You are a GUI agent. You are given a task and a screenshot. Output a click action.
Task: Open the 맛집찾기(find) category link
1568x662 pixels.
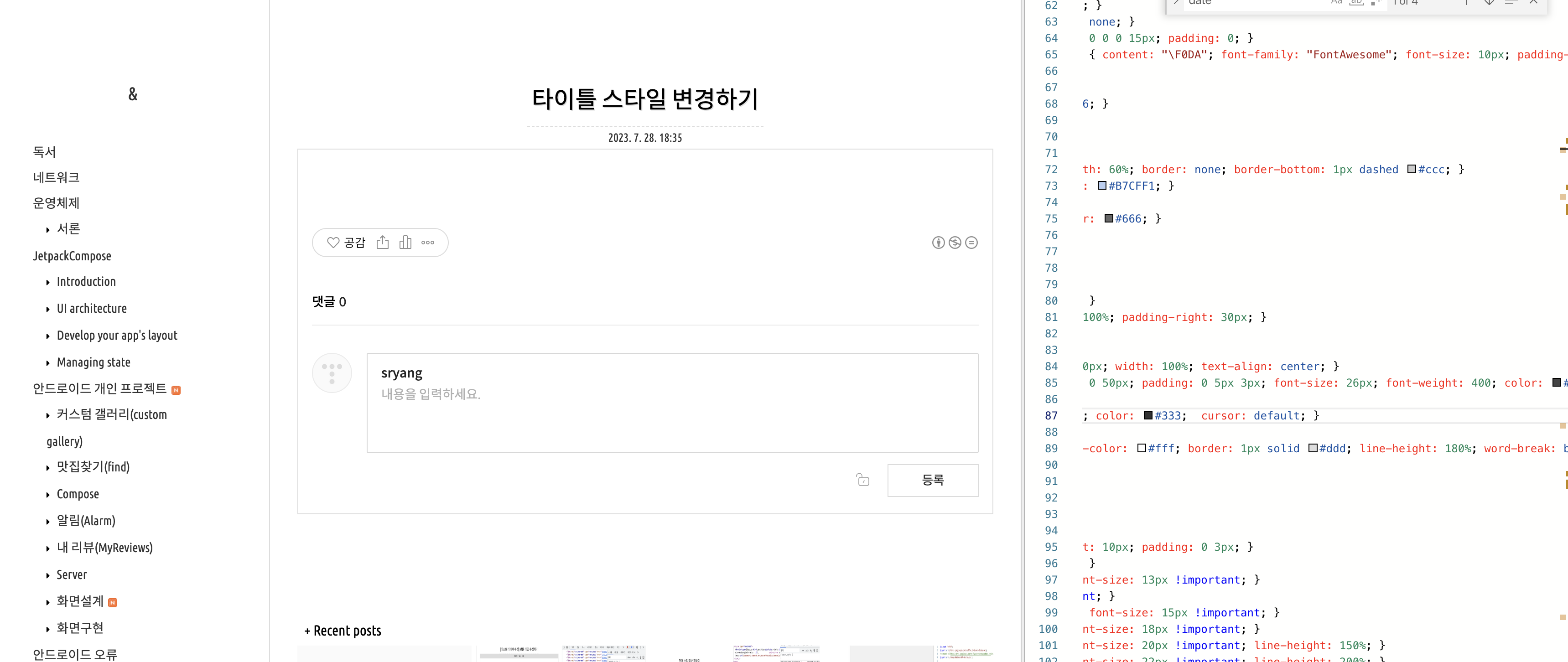(x=93, y=467)
